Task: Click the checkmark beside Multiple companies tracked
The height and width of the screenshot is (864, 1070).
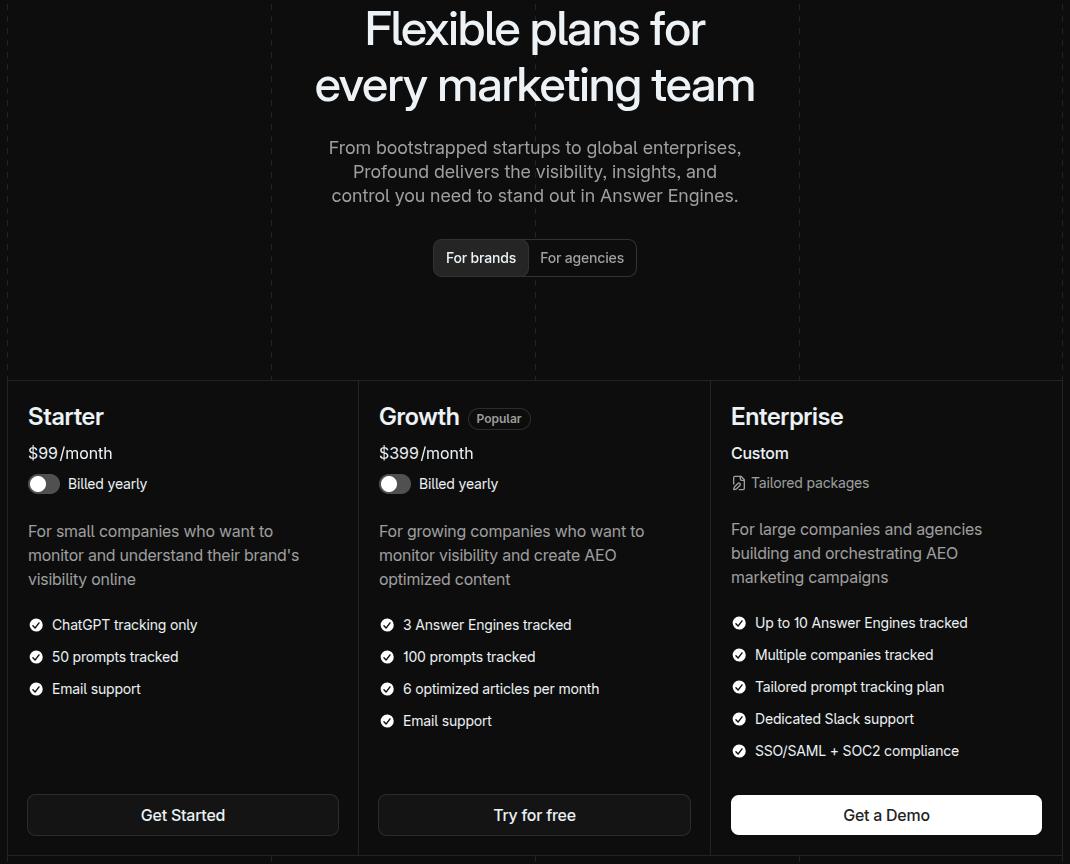Action: pos(739,655)
